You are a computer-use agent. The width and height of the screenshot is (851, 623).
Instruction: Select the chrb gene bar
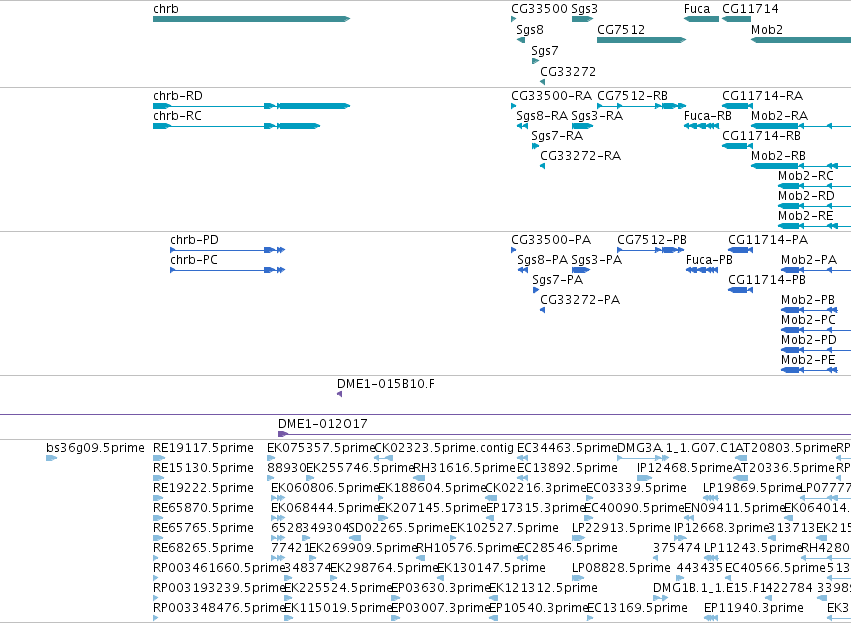251,19
